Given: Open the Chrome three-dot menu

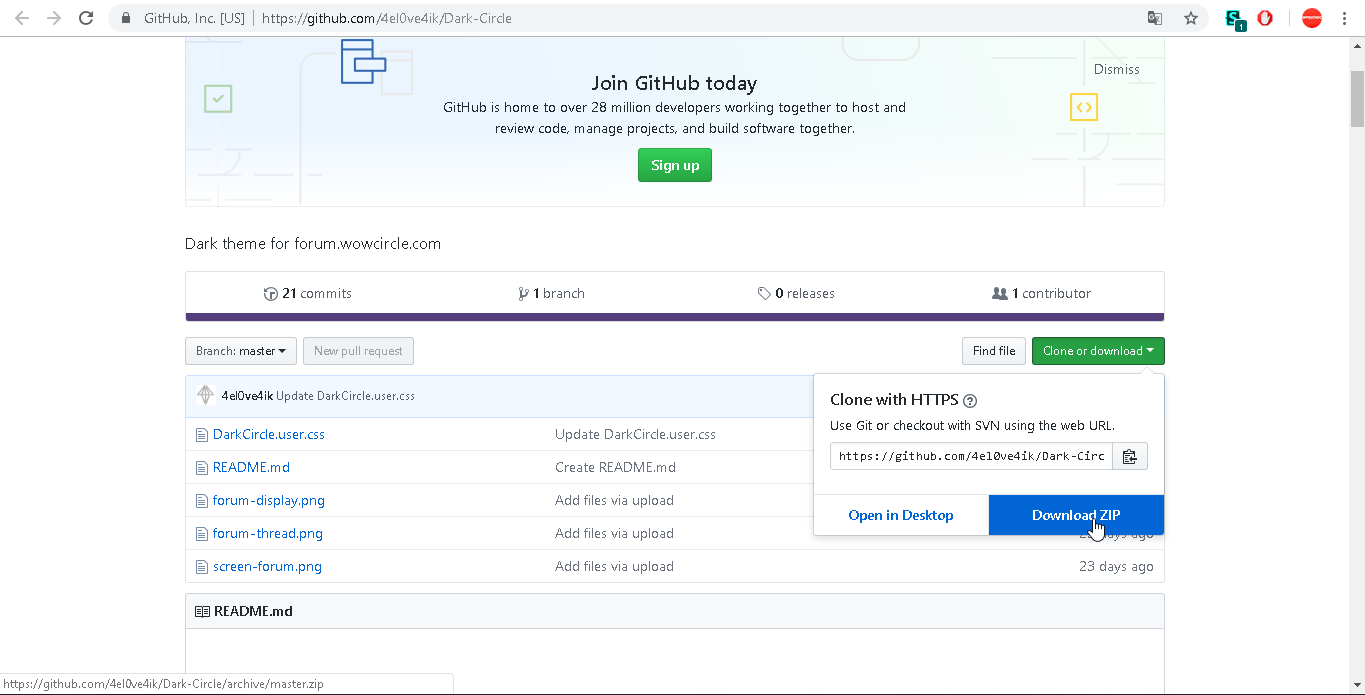Looking at the screenshot, I should (x=1344, y=18).
